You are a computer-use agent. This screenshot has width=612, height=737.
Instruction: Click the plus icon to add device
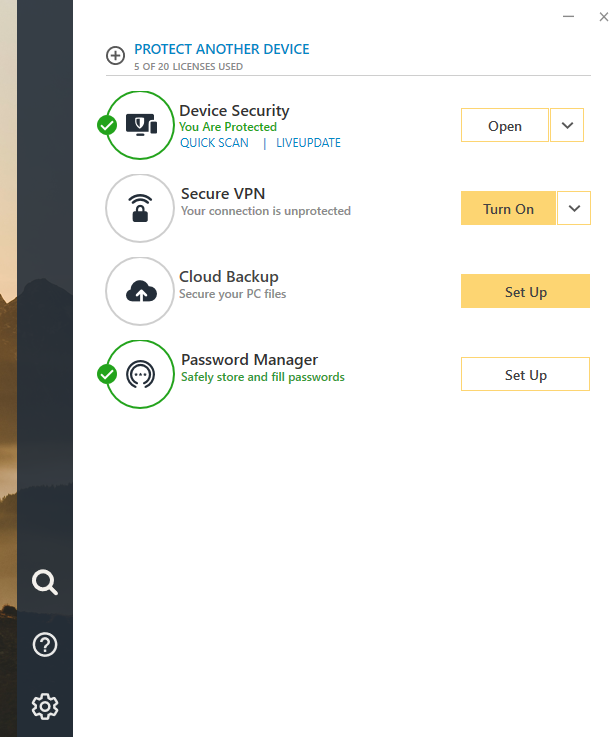[116, 56]
